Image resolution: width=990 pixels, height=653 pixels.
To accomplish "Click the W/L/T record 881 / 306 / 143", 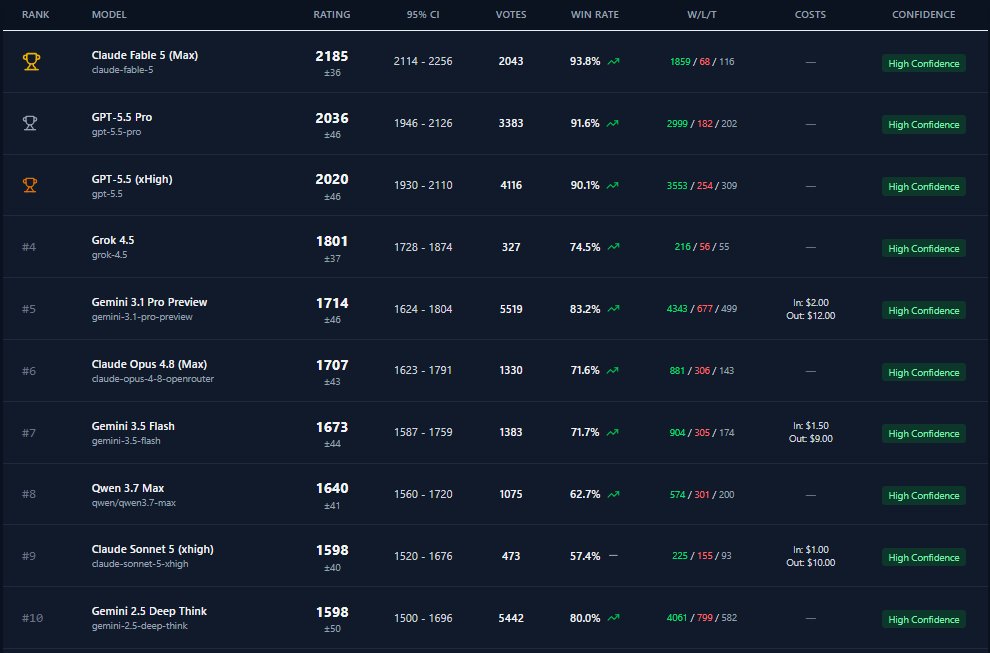I will click(702, 371).
